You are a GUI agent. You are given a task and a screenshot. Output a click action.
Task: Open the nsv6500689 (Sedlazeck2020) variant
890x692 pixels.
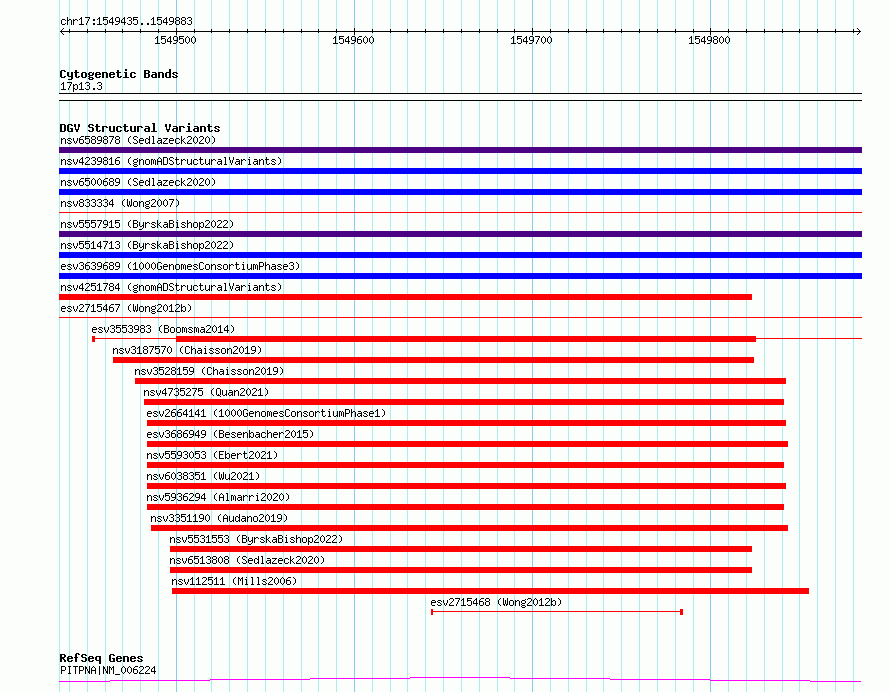[138, 182]
